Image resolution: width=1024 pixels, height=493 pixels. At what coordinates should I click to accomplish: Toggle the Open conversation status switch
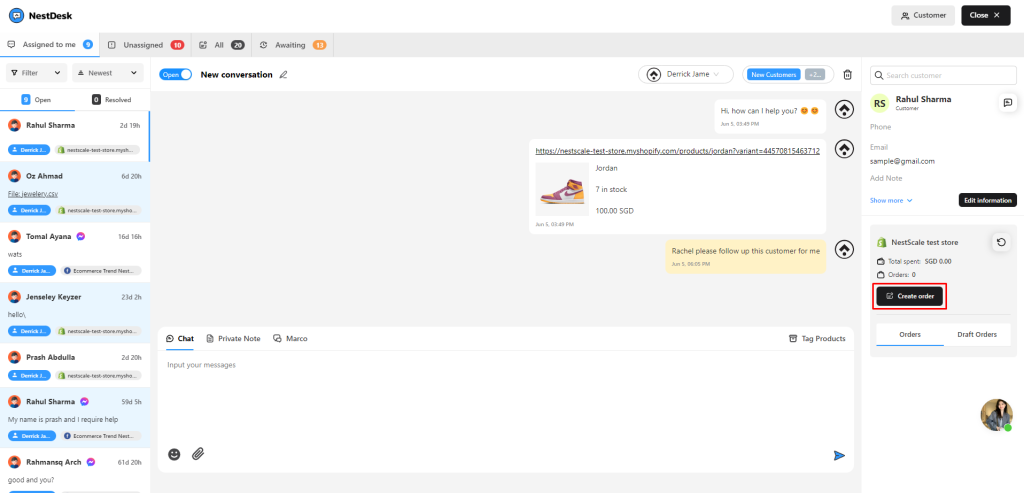[x=176, y=74]
